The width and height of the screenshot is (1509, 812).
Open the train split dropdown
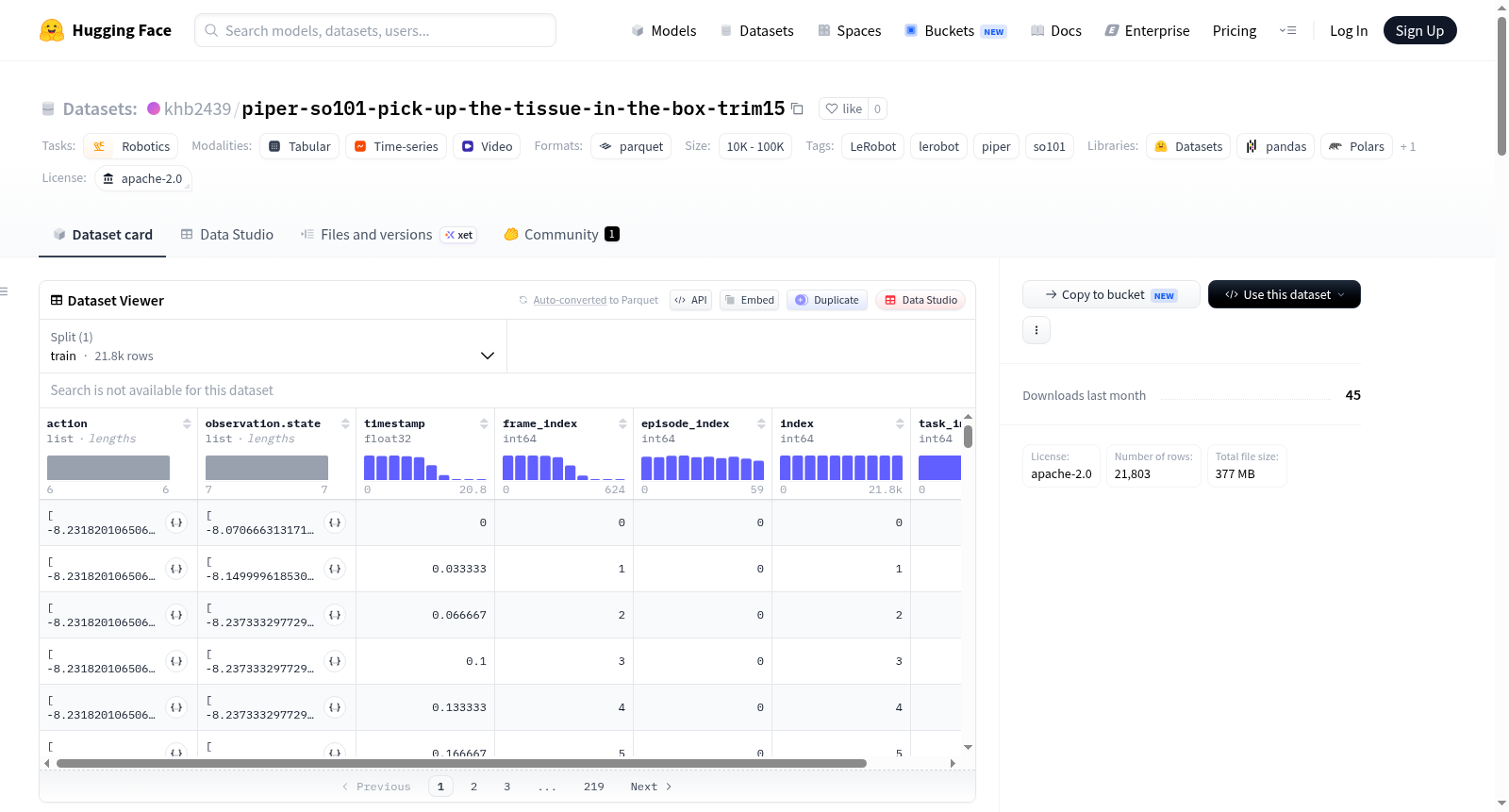[273, 346]
